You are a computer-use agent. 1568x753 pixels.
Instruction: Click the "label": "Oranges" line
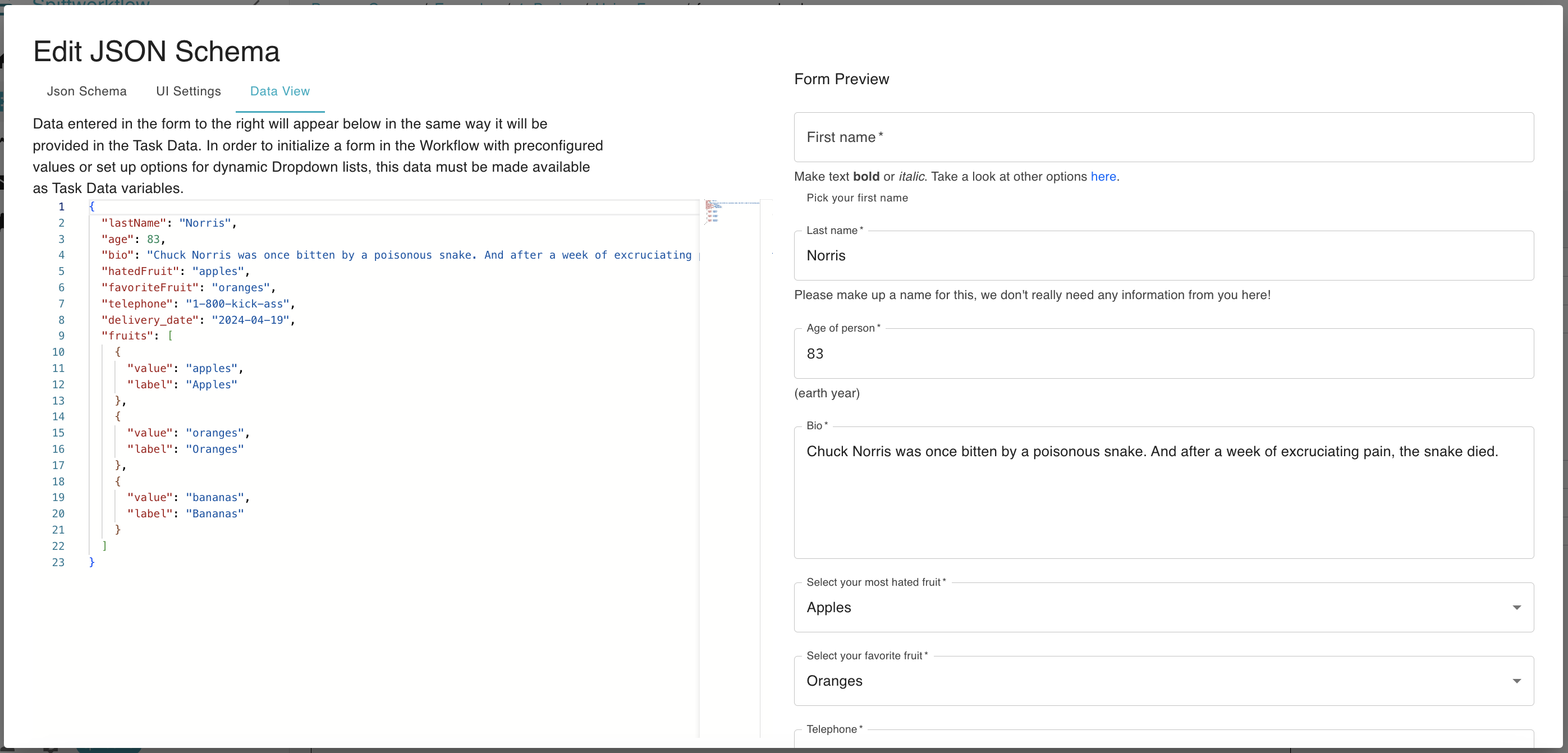coord(185,449)
